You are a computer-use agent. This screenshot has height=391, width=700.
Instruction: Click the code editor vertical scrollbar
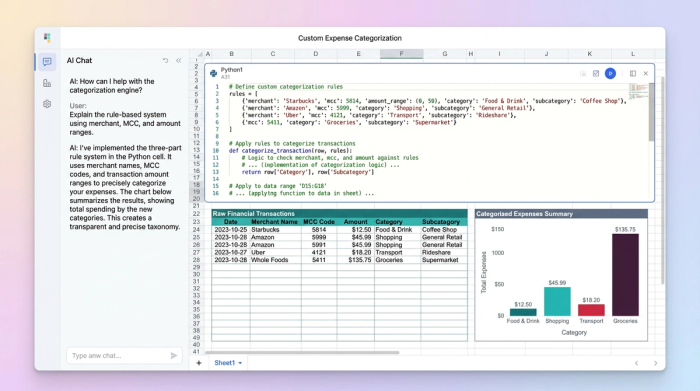(x=651, y=112)
